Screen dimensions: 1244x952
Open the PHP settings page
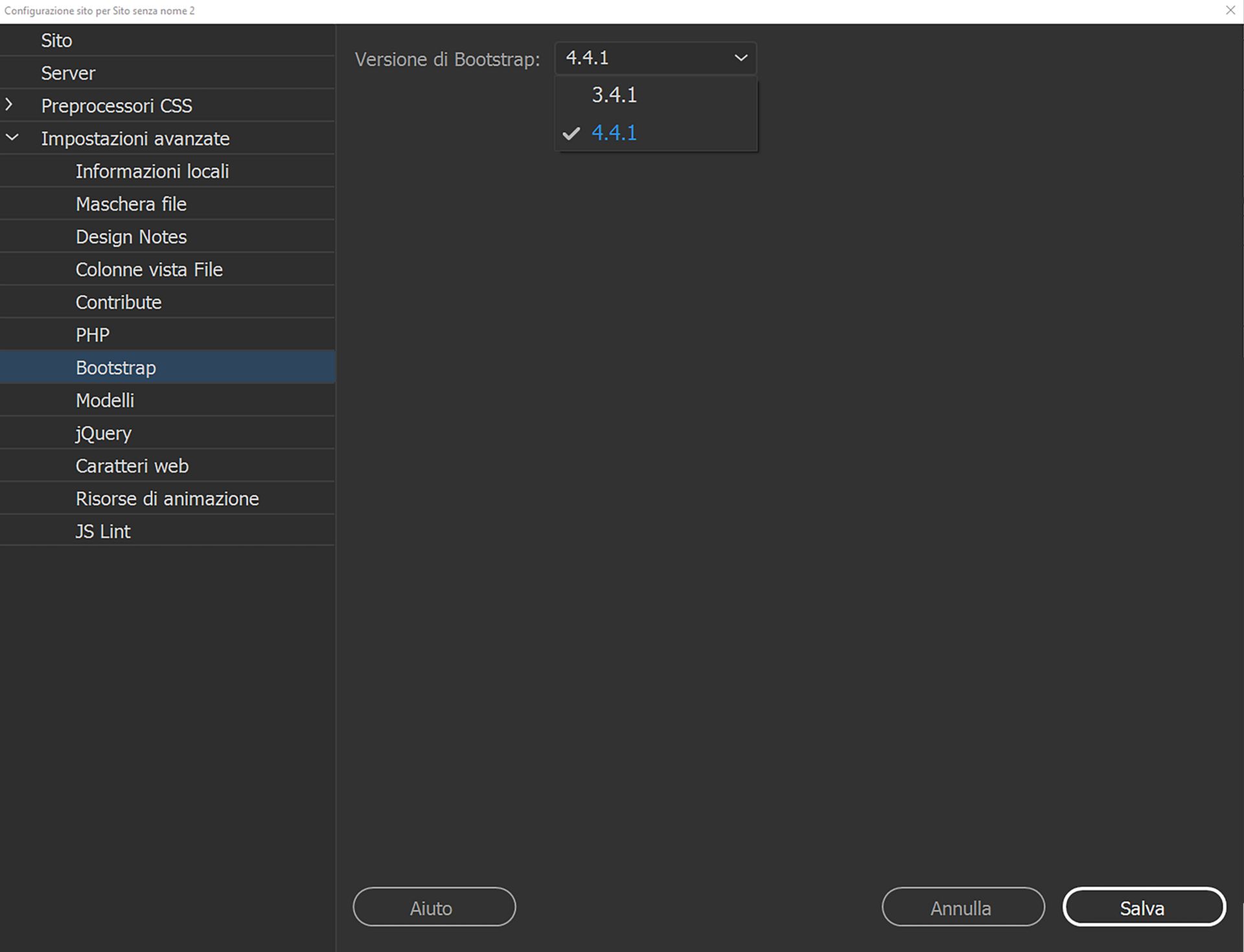[91, 334]
